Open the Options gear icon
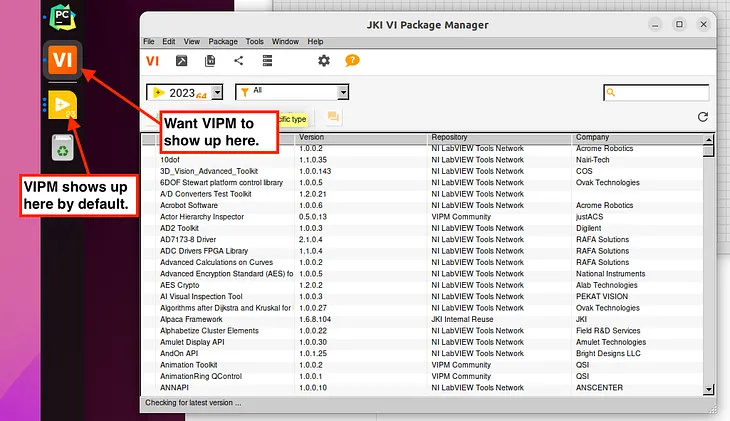 click(324, 61)
